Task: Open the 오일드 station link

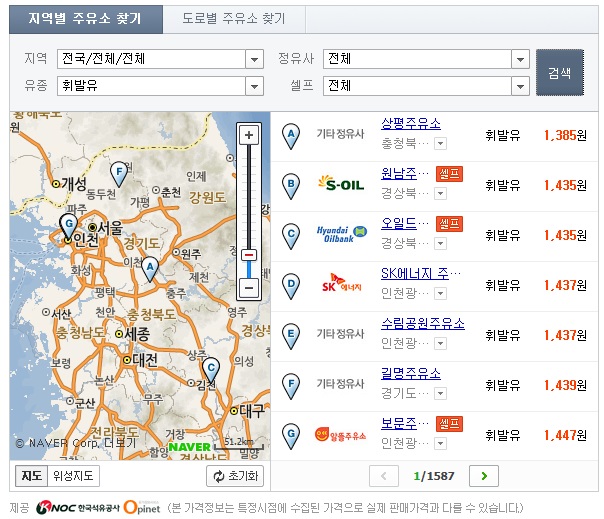Action: (404, 223)
